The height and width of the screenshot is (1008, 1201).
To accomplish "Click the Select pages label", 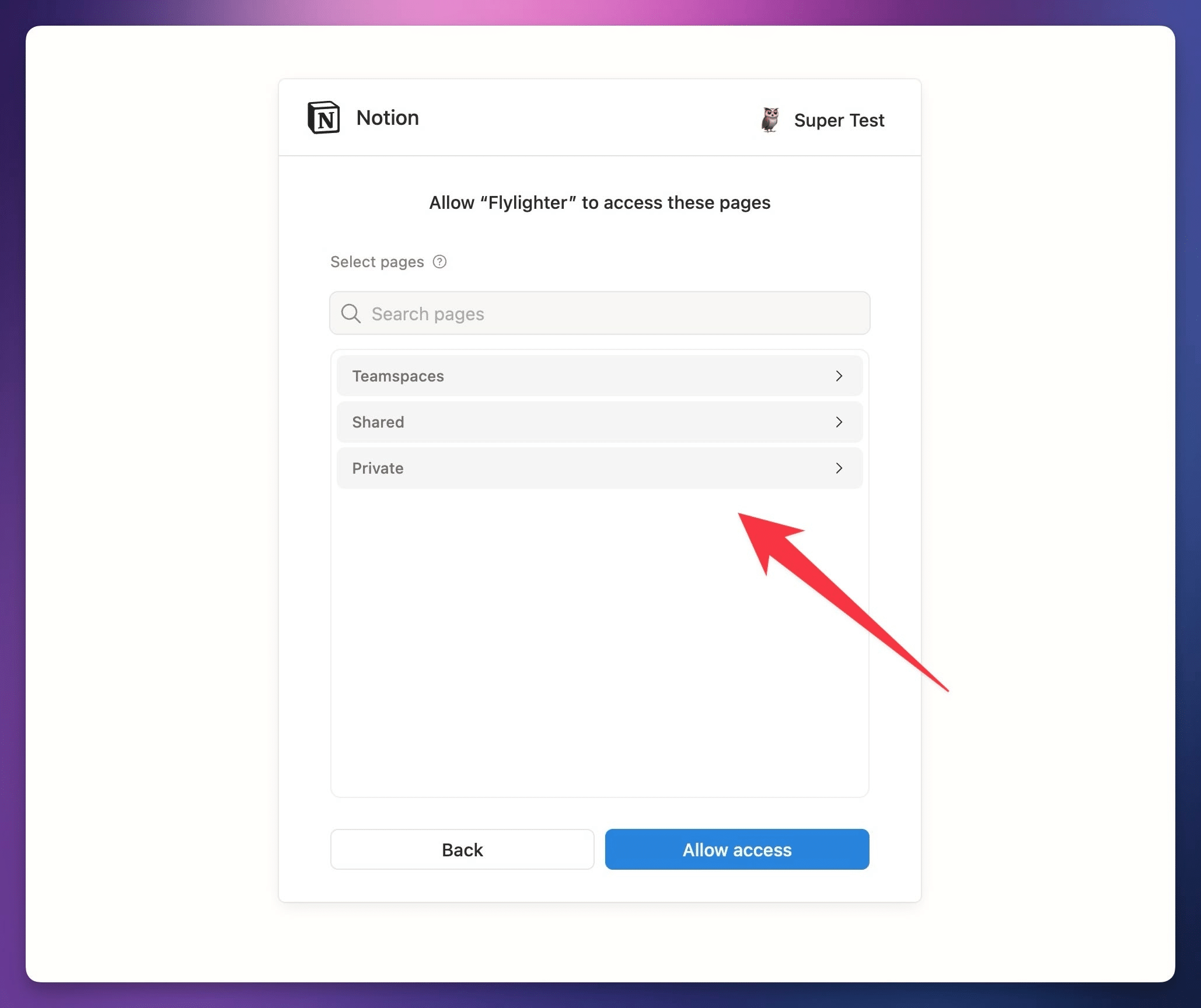I will click(x=377, y=262).
